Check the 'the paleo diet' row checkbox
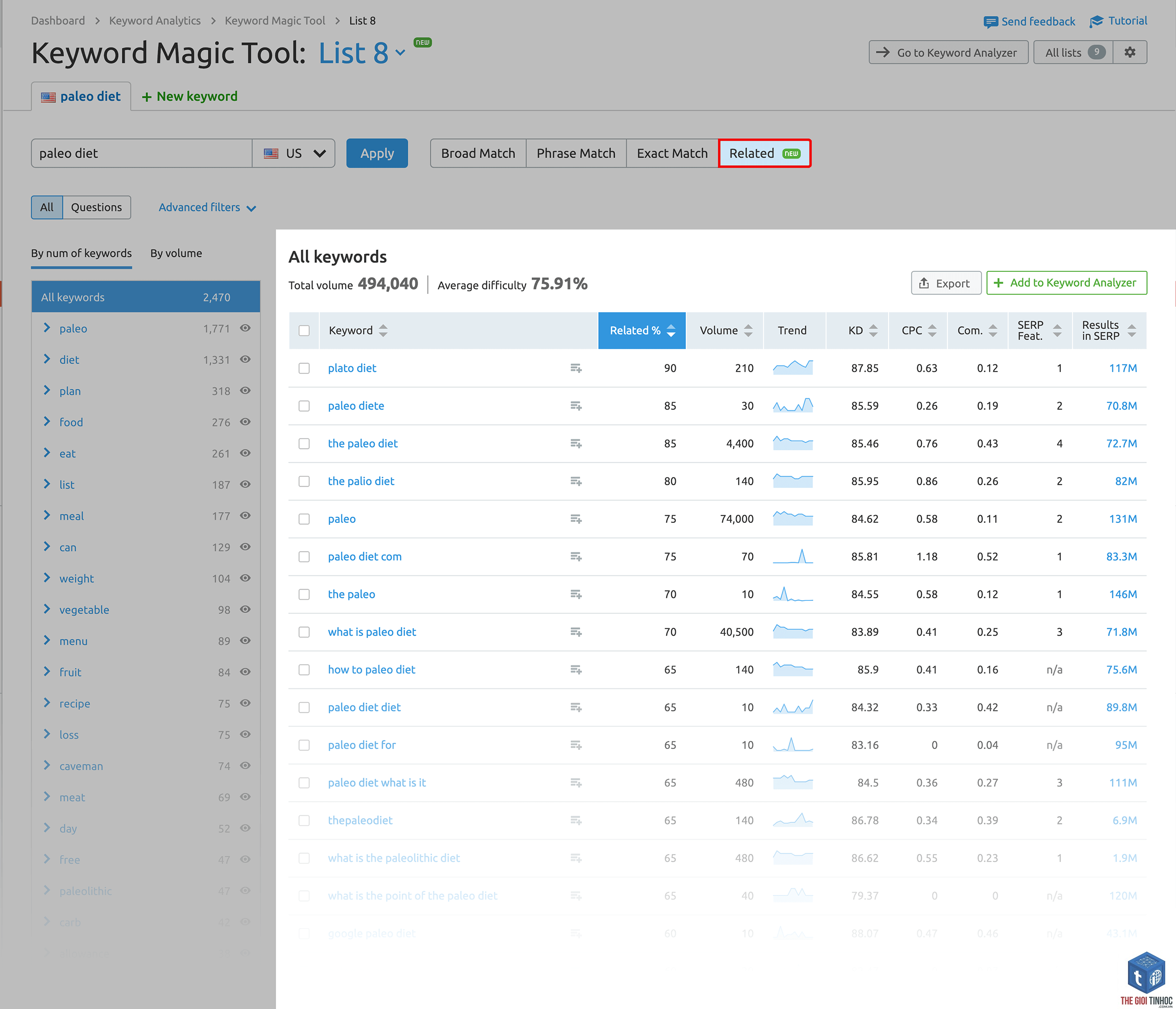Screen dimensions: 1176x1009 coord(304,443)
